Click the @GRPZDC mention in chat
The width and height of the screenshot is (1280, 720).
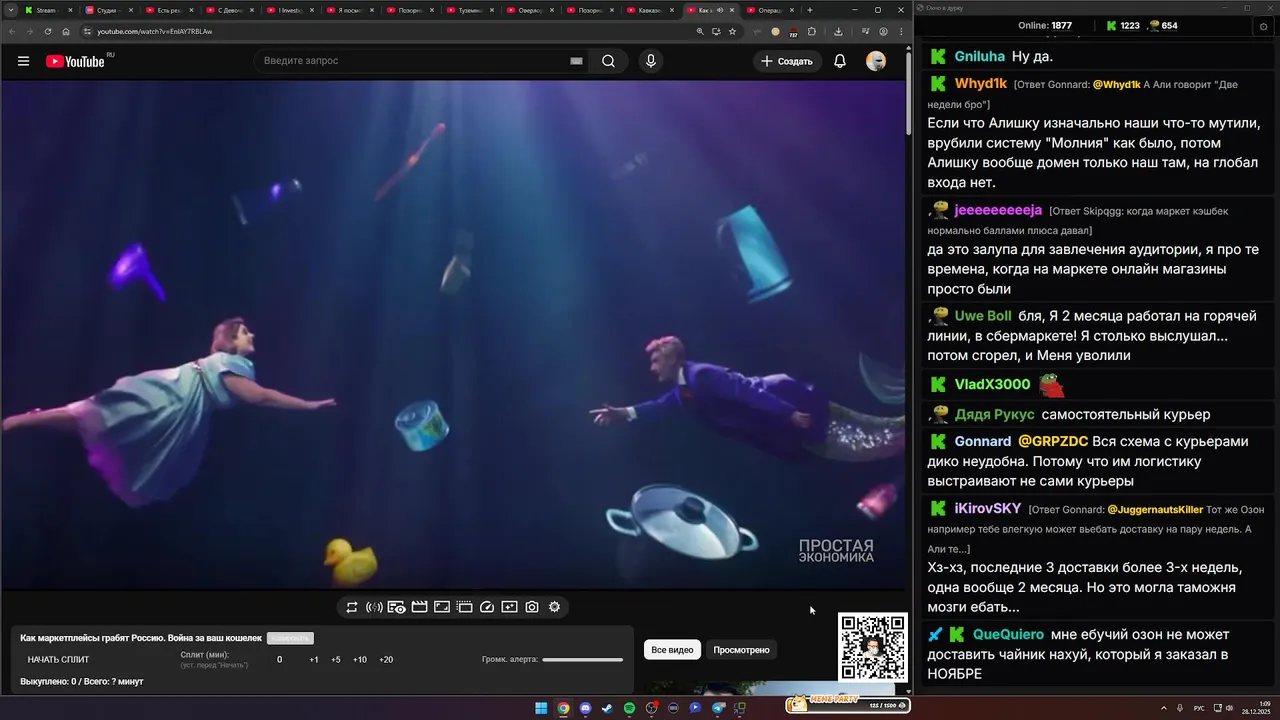[1053, 442]
